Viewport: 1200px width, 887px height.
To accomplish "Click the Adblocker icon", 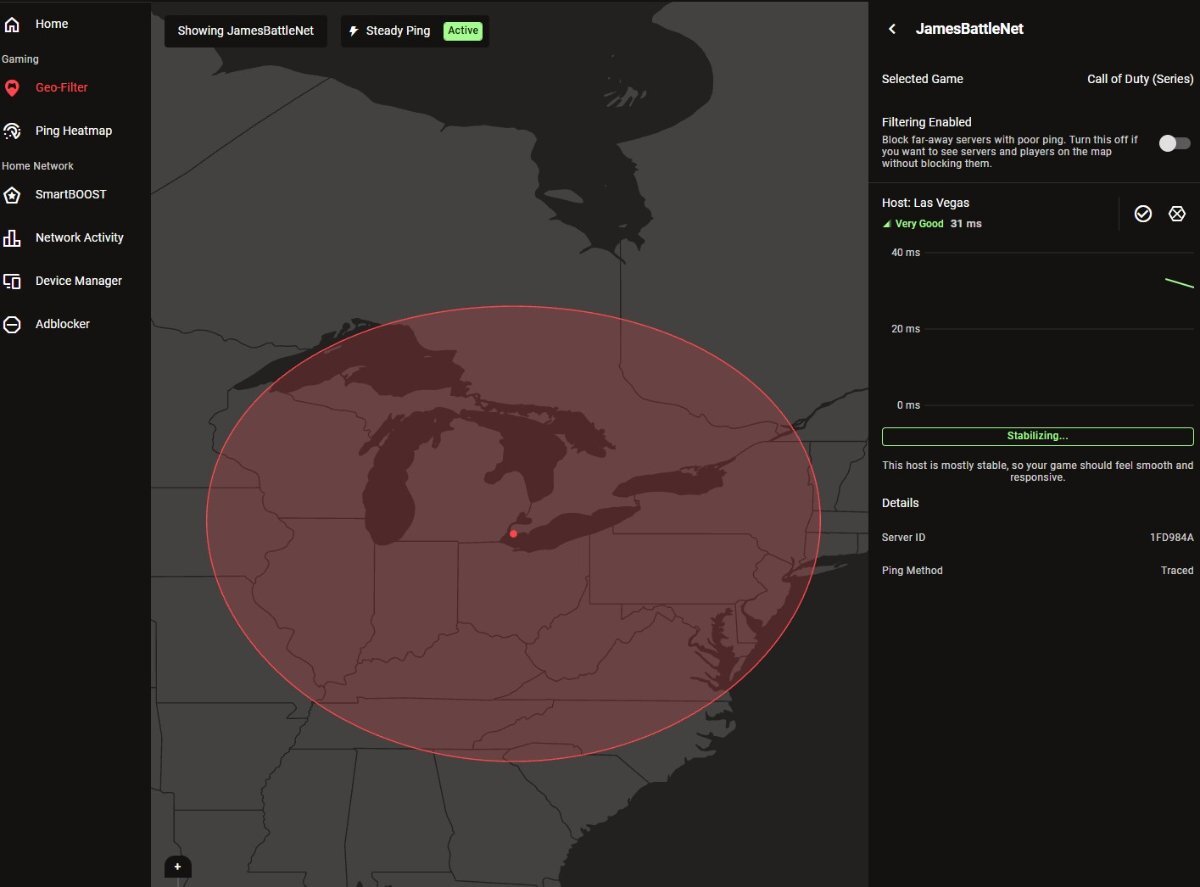I will [12, 325].
